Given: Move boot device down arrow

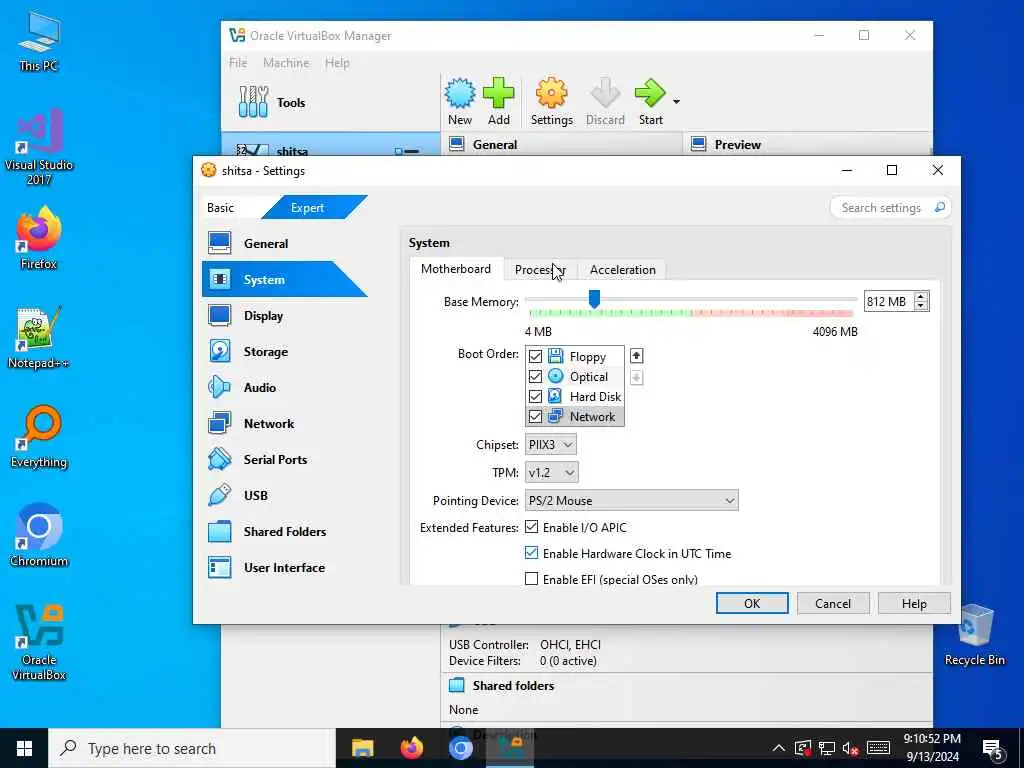Looking at the screenshot, I should click(x=636, y=377).
